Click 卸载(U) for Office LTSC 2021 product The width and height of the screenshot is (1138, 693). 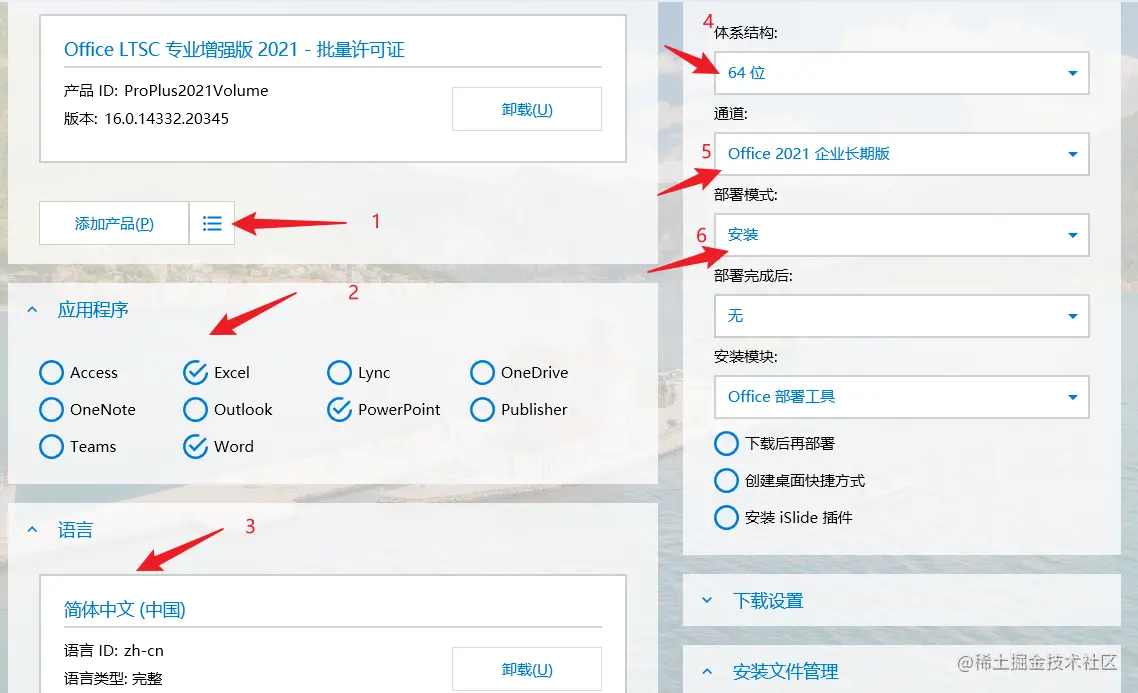[527, 110]
